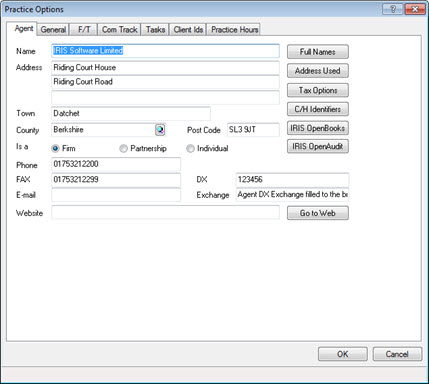Viewport: 429px width, 384px height.
Task: Go to the Client Ids tab
Action: pos(188,30)
